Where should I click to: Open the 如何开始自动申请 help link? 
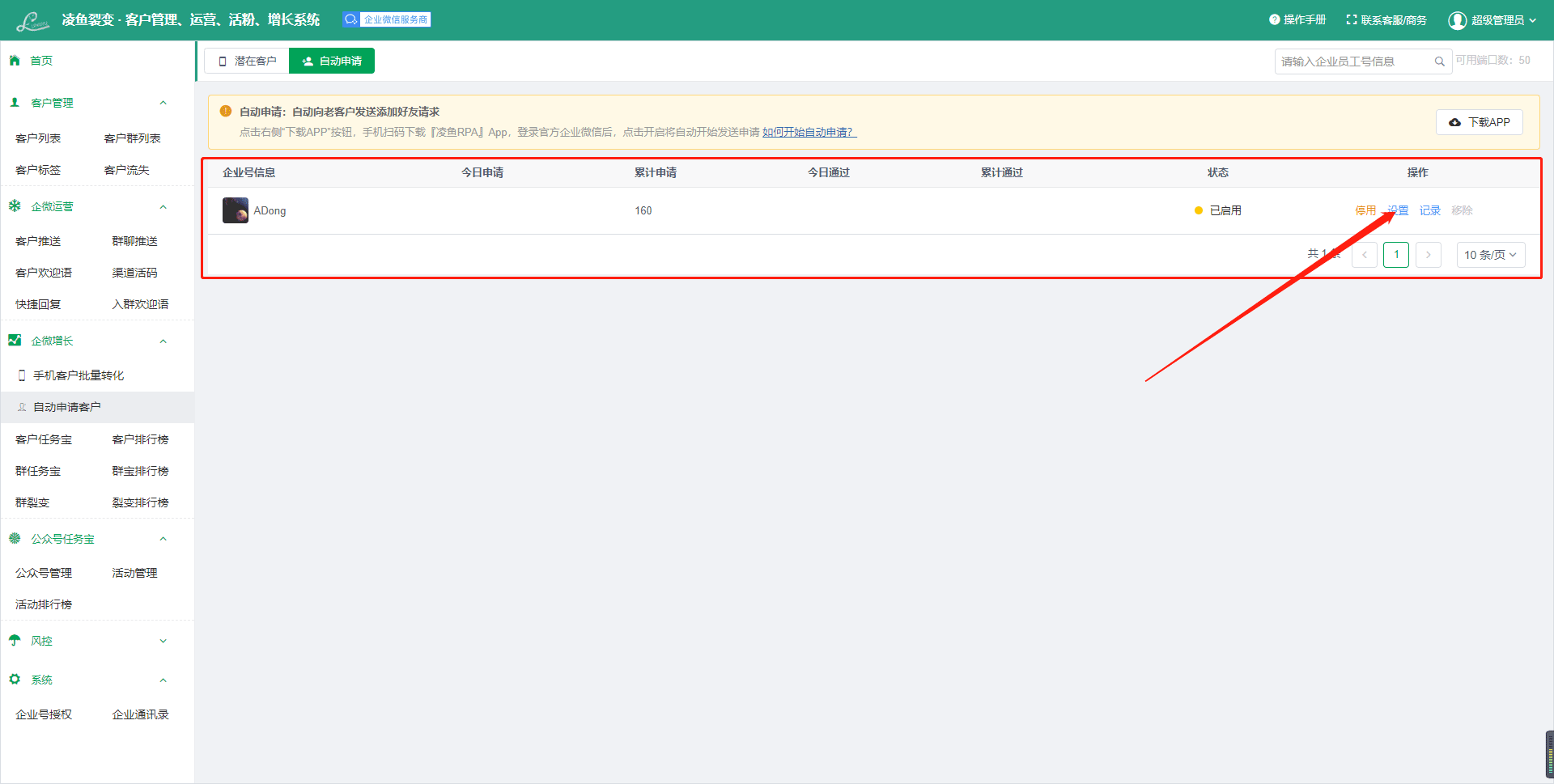tap(809, 133)
